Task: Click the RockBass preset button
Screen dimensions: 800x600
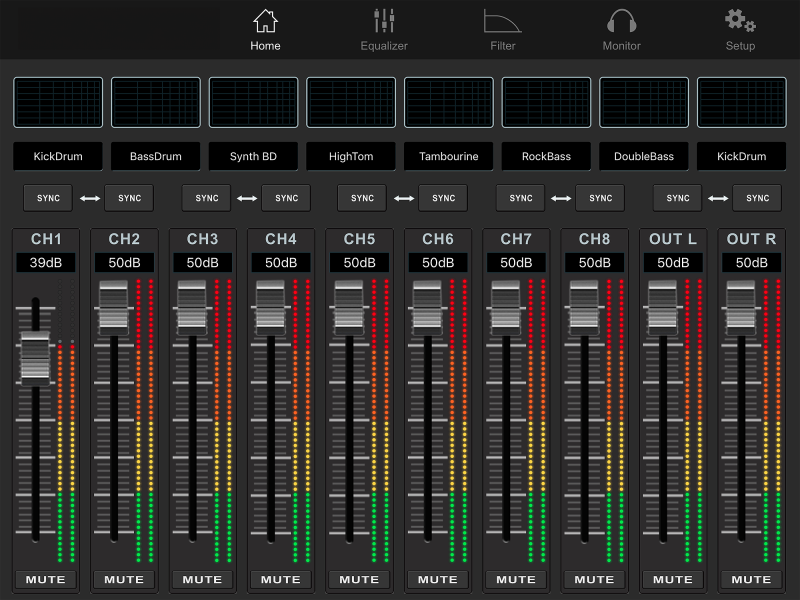Action: [x=546, y=156]
